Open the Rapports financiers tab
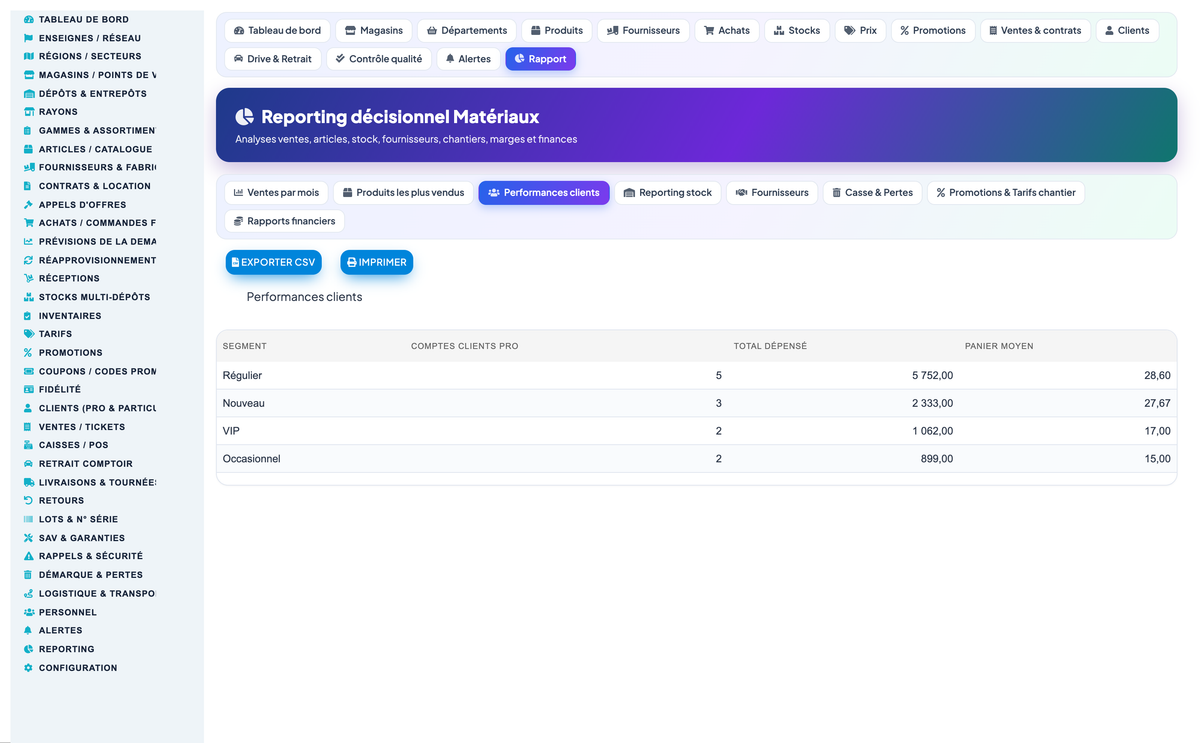Image resolution: width=1200 pixels, height=743 pixels. click(x=285, y=221)
